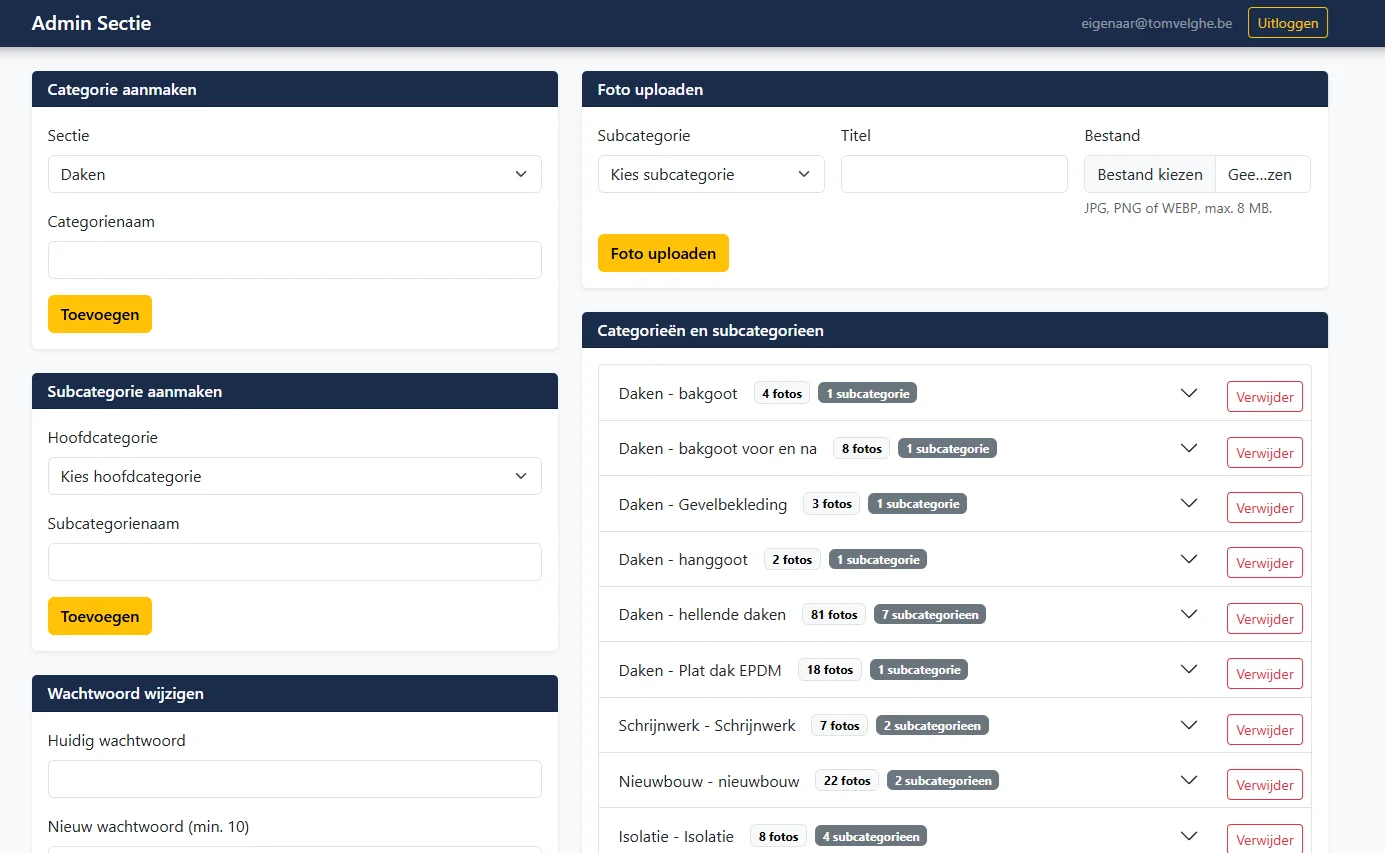Expand the Schrijnwerk - Schrijnwerk chevron
1385x853 pixels.
(1189, 725)
